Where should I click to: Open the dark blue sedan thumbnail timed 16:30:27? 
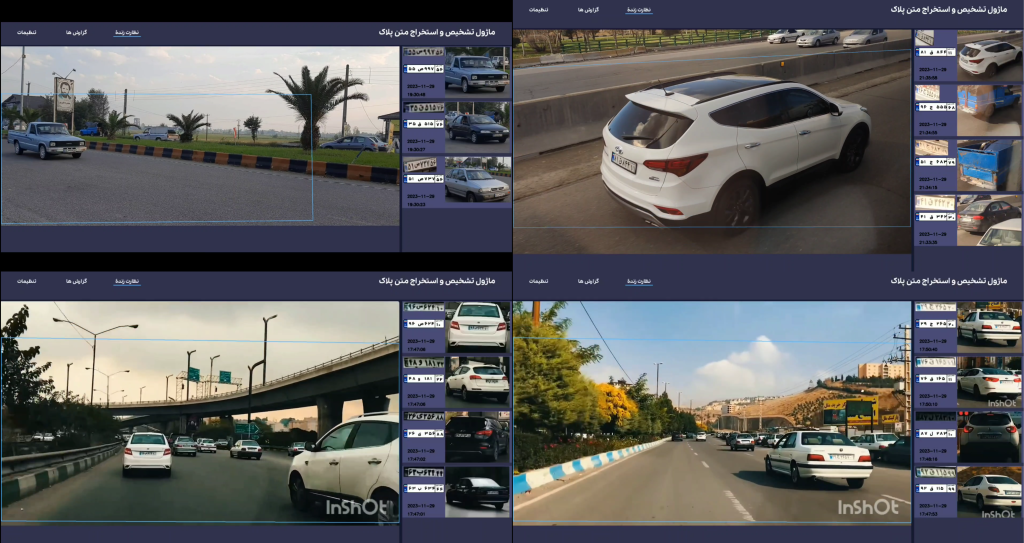click(477, 127)
